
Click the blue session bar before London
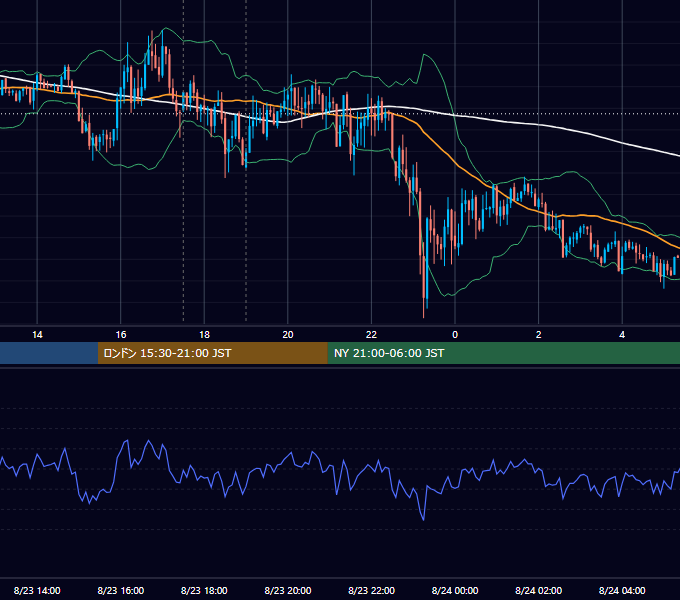tap(49, 353)
